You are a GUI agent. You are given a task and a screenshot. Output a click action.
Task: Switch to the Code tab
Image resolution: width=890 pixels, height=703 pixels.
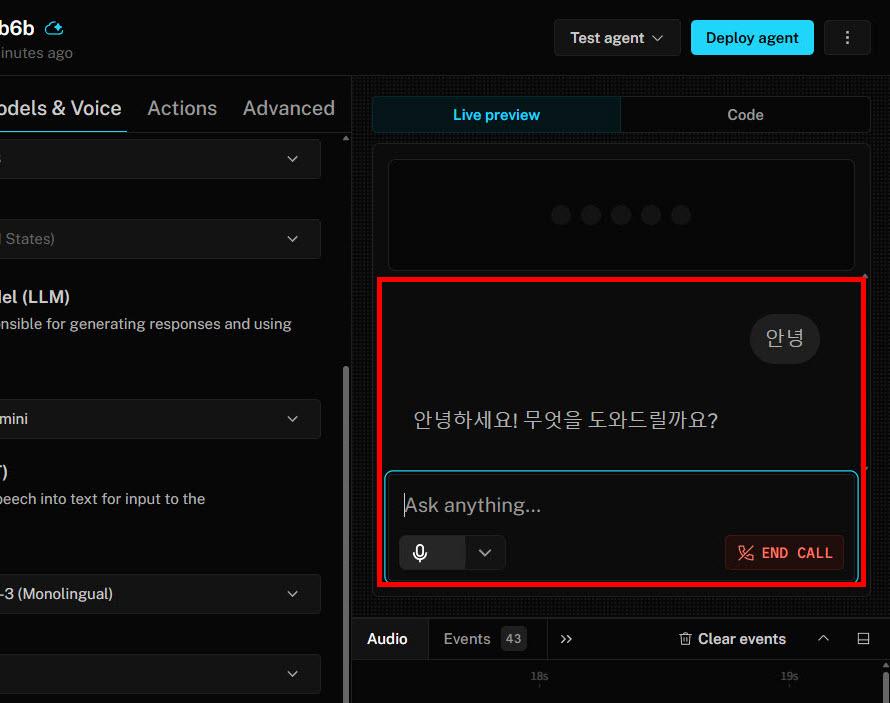tap(745, 115)
